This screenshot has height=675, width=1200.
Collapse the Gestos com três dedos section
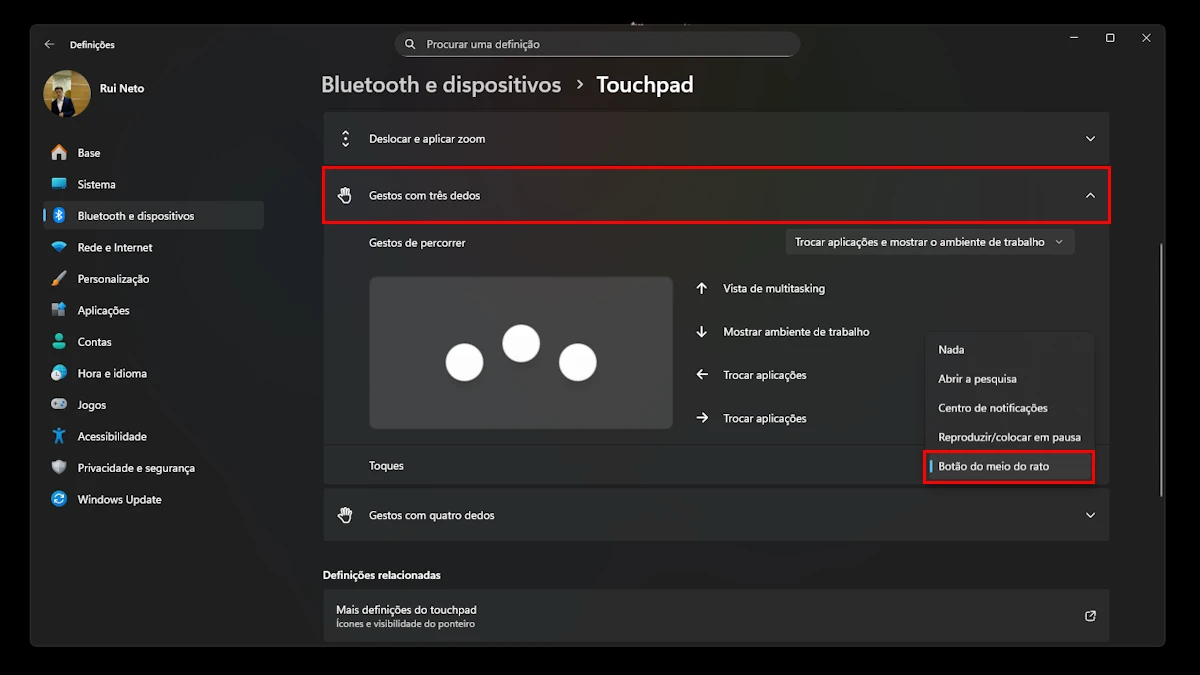[1090, 196]
